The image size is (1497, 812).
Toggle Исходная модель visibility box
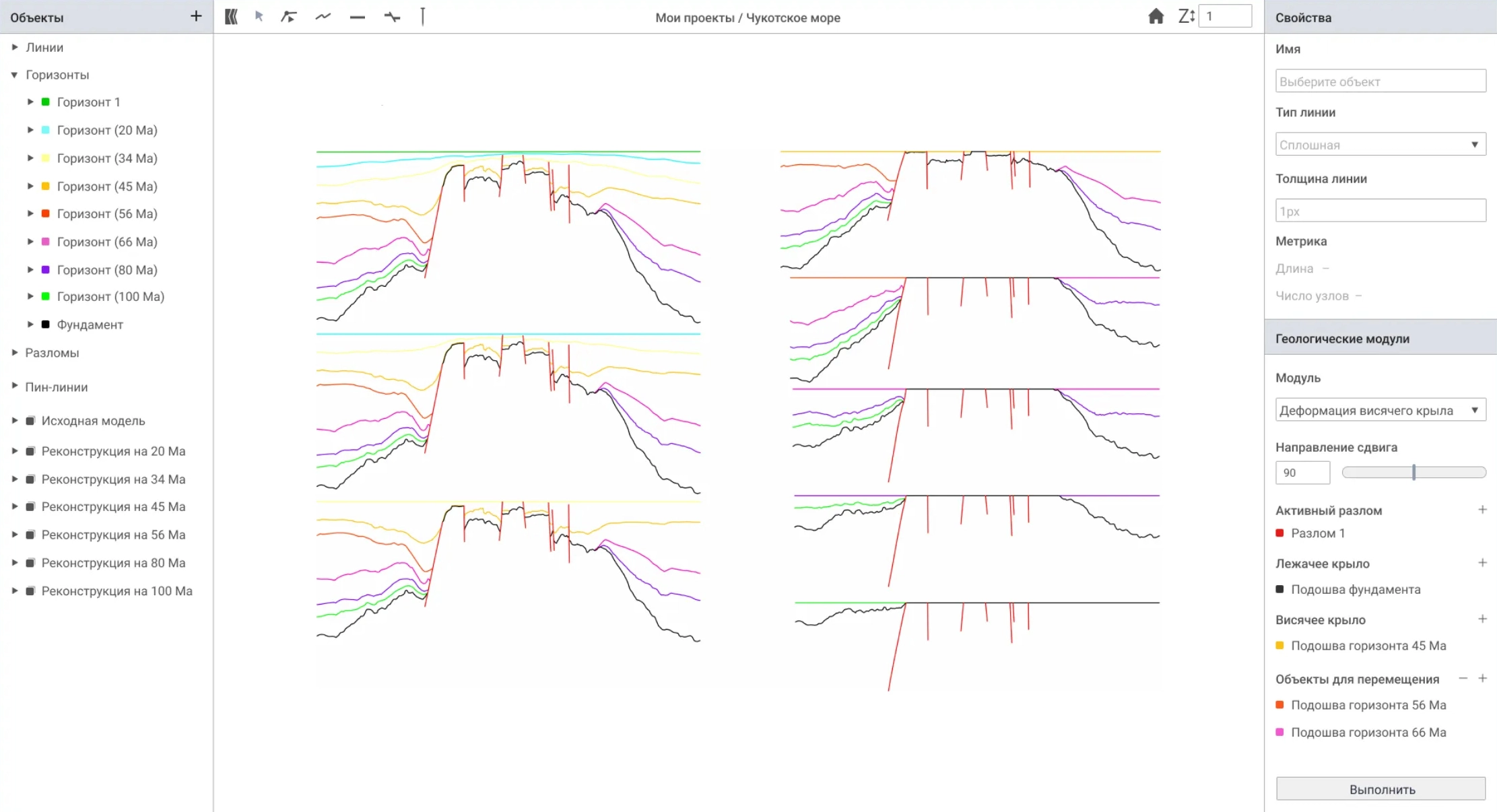pyautogui.click(x=30, y=421)
